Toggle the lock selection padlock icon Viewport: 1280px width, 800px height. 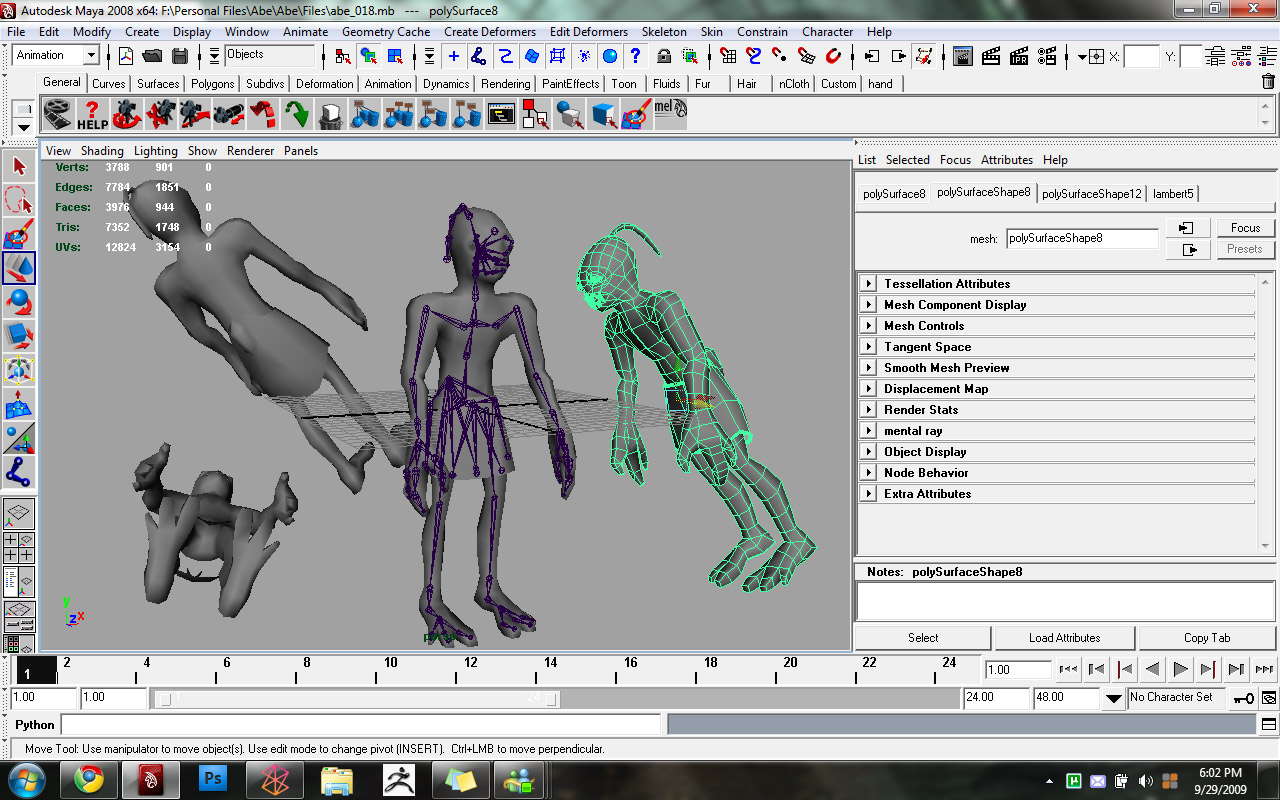tap(663, 56)
